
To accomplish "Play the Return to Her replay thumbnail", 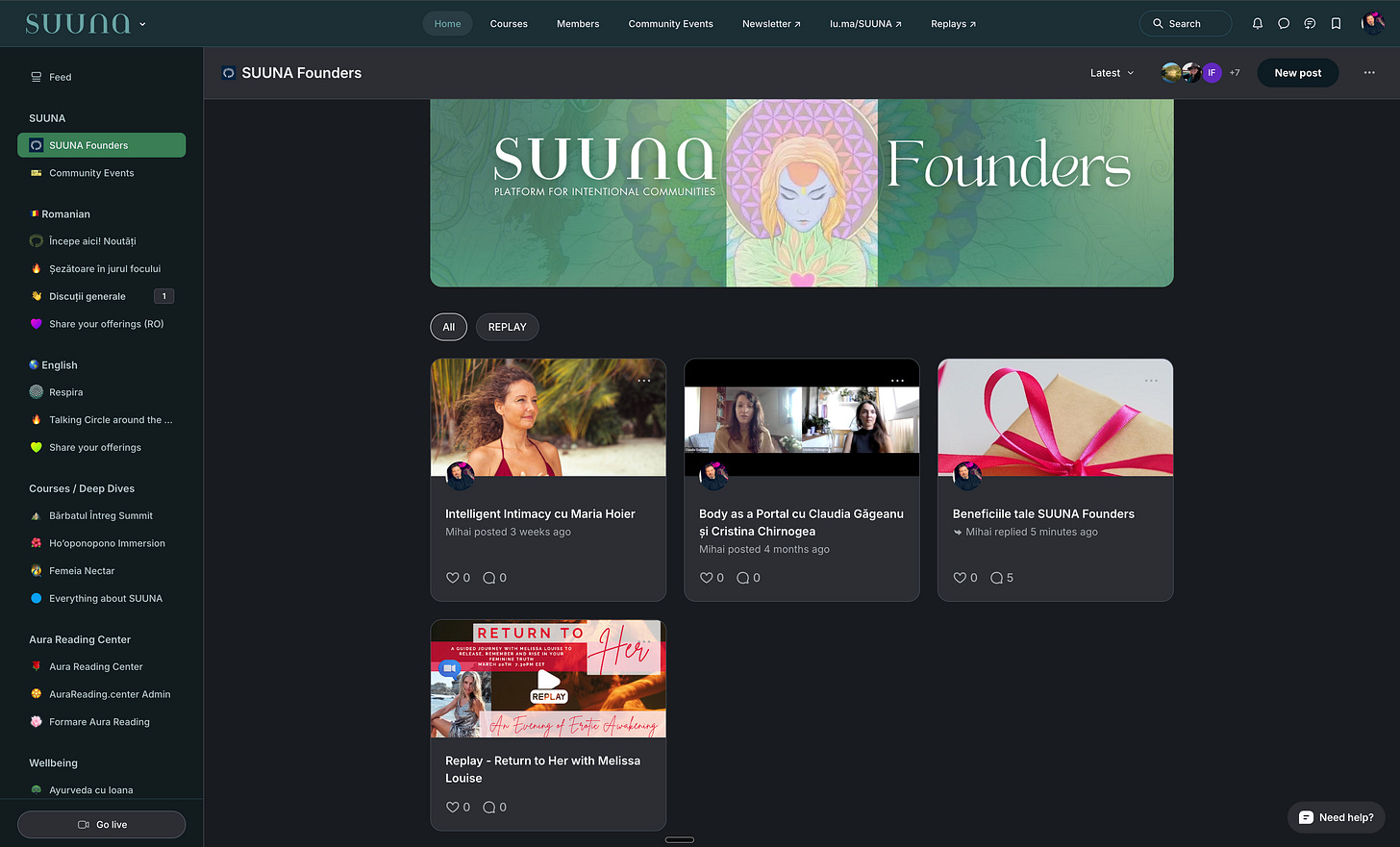I will (x=548, y=679).
